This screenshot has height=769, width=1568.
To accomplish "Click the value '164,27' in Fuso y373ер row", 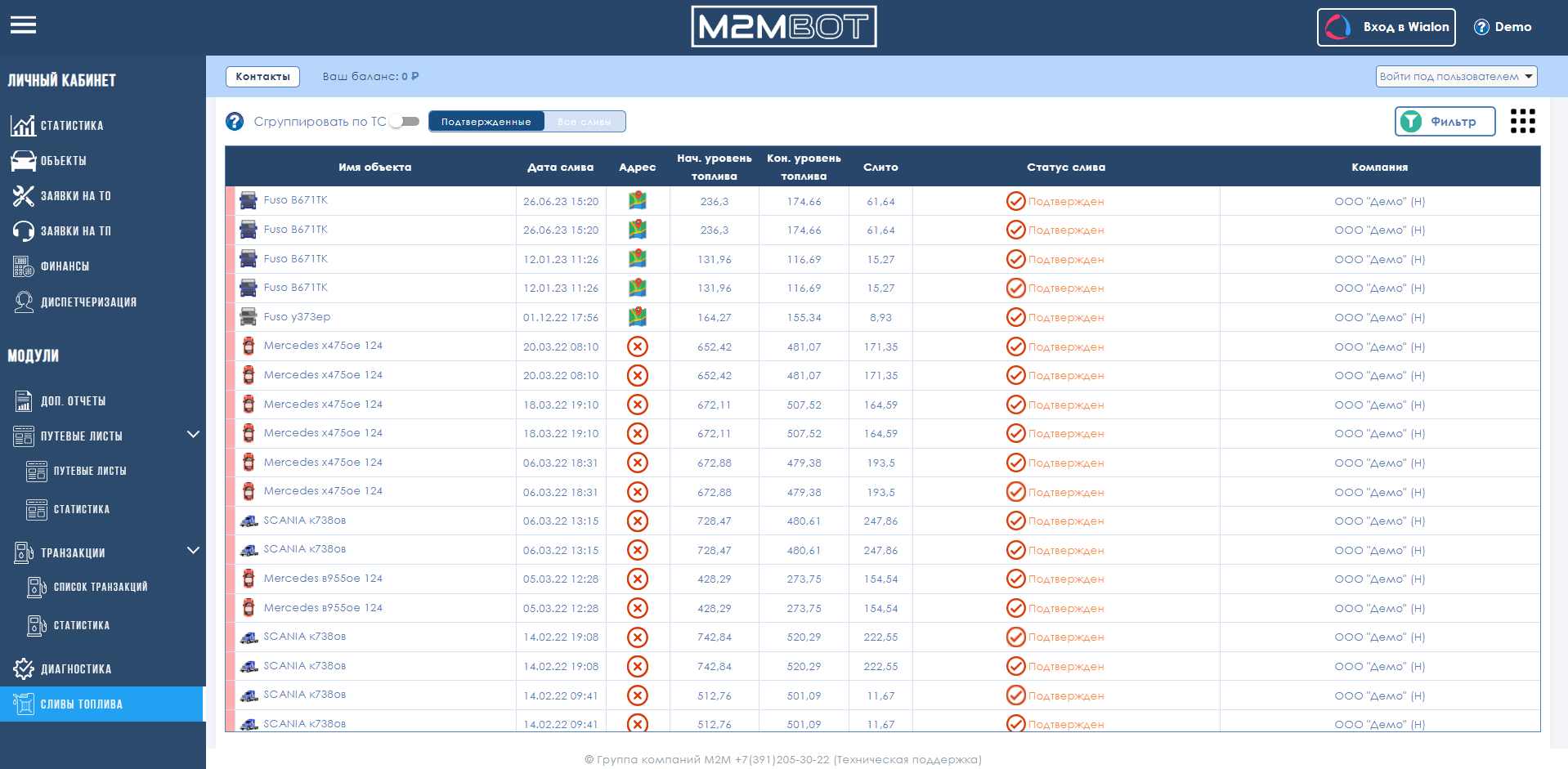I will click(x=715, y=317).
